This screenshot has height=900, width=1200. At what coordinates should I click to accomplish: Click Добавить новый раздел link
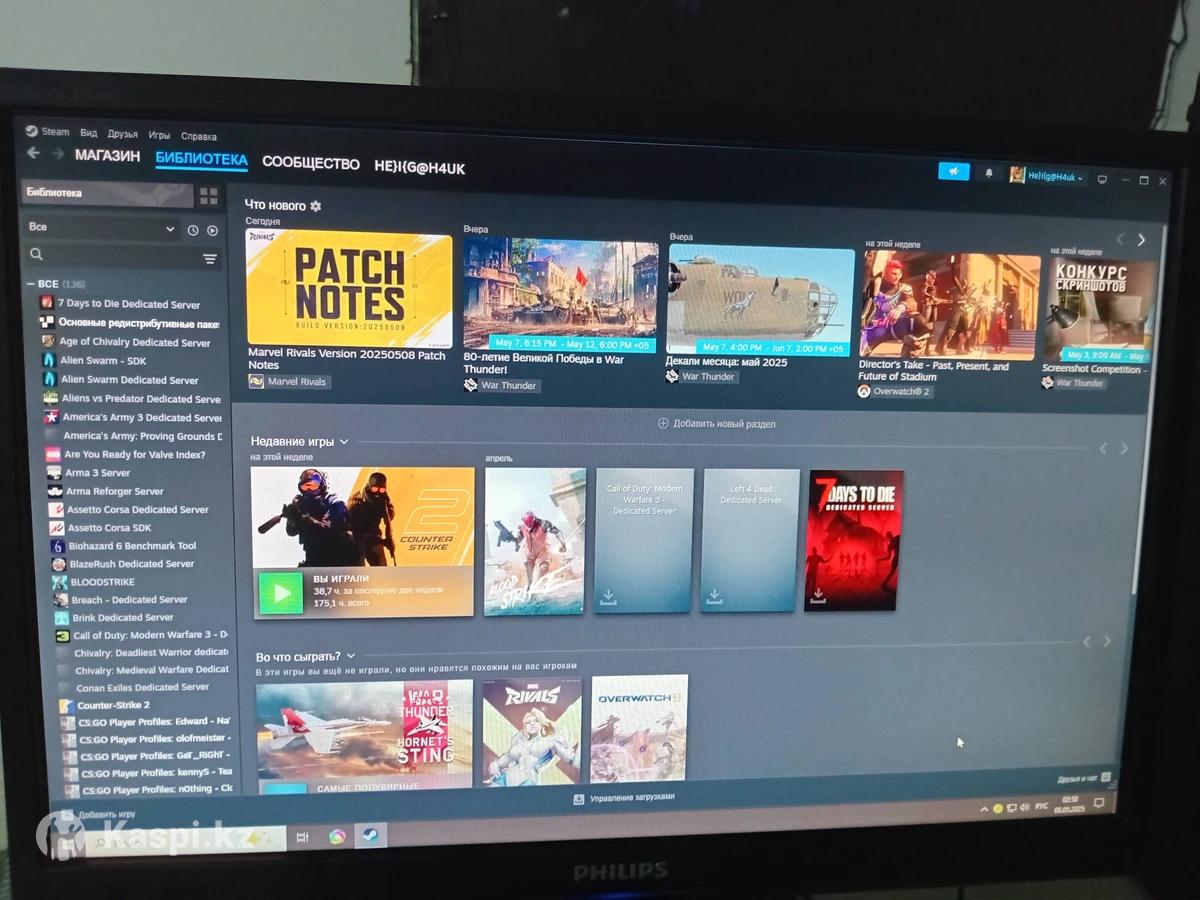pyautogui.click(x=716, y=423)
